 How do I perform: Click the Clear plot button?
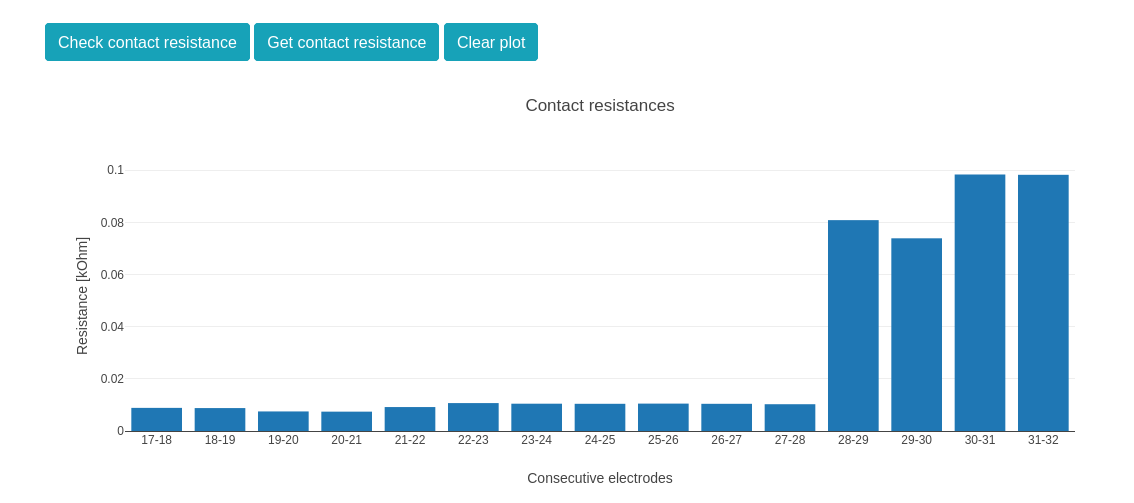tap(490, 42)
